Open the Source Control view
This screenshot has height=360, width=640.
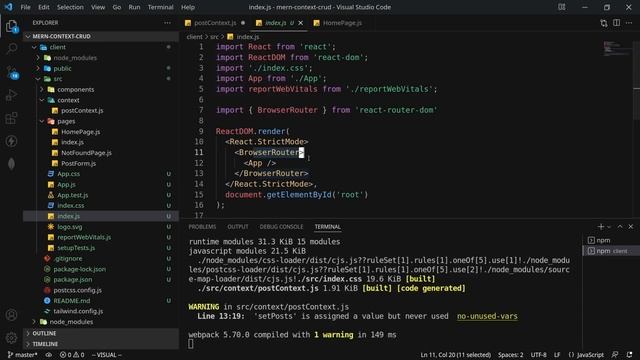click(11, 73)
